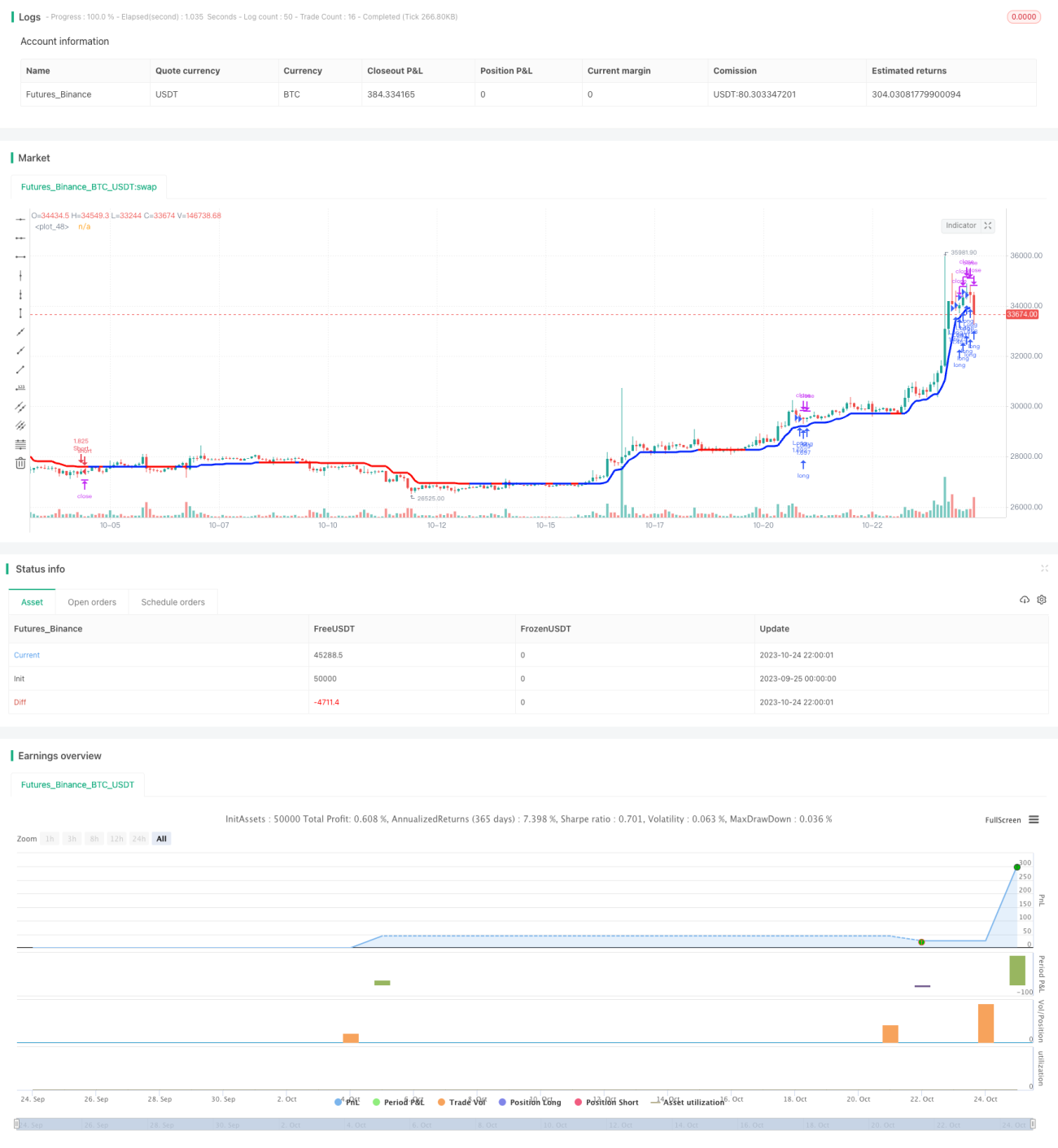This screenshot has width=1058, height=1148.
Task: Select the horizontal line tool with one anchor point
Action: click(20, 220)
